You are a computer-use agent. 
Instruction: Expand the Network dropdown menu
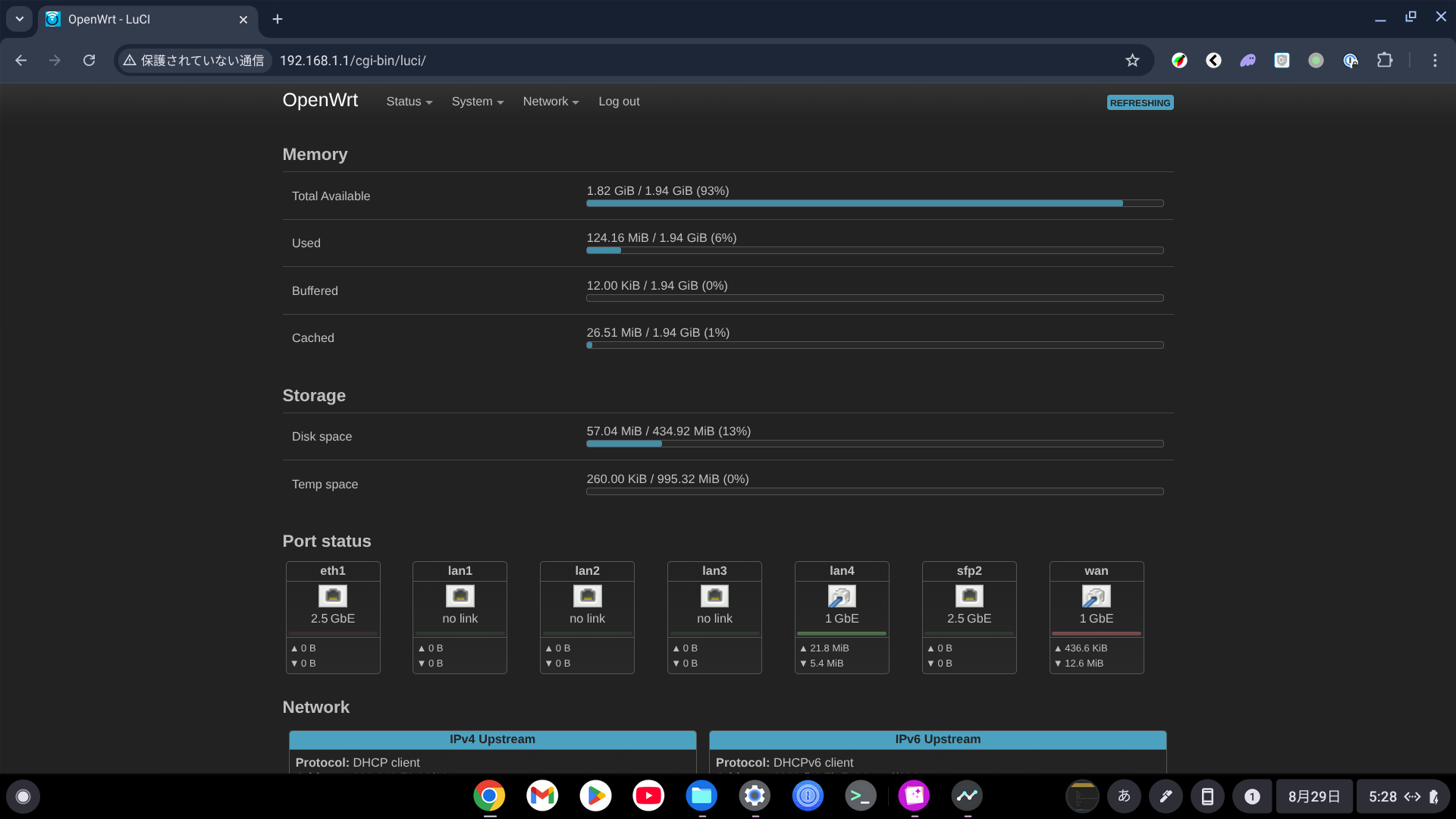[x=550, y=101]
